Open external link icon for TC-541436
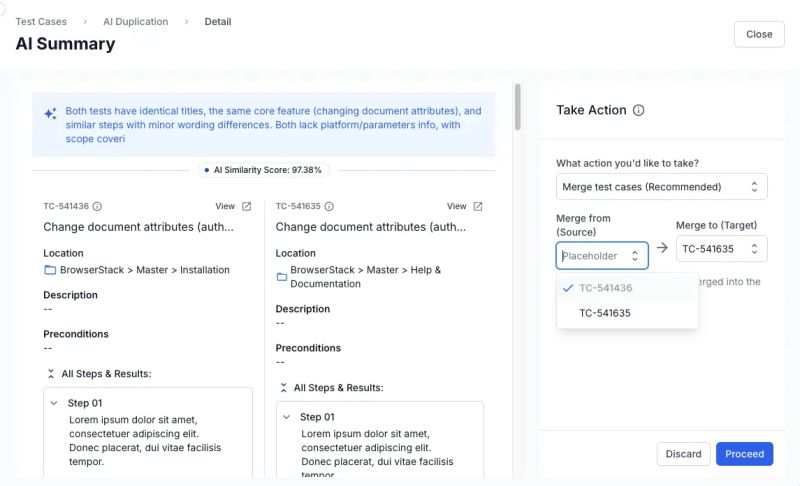 pos(246,206)
